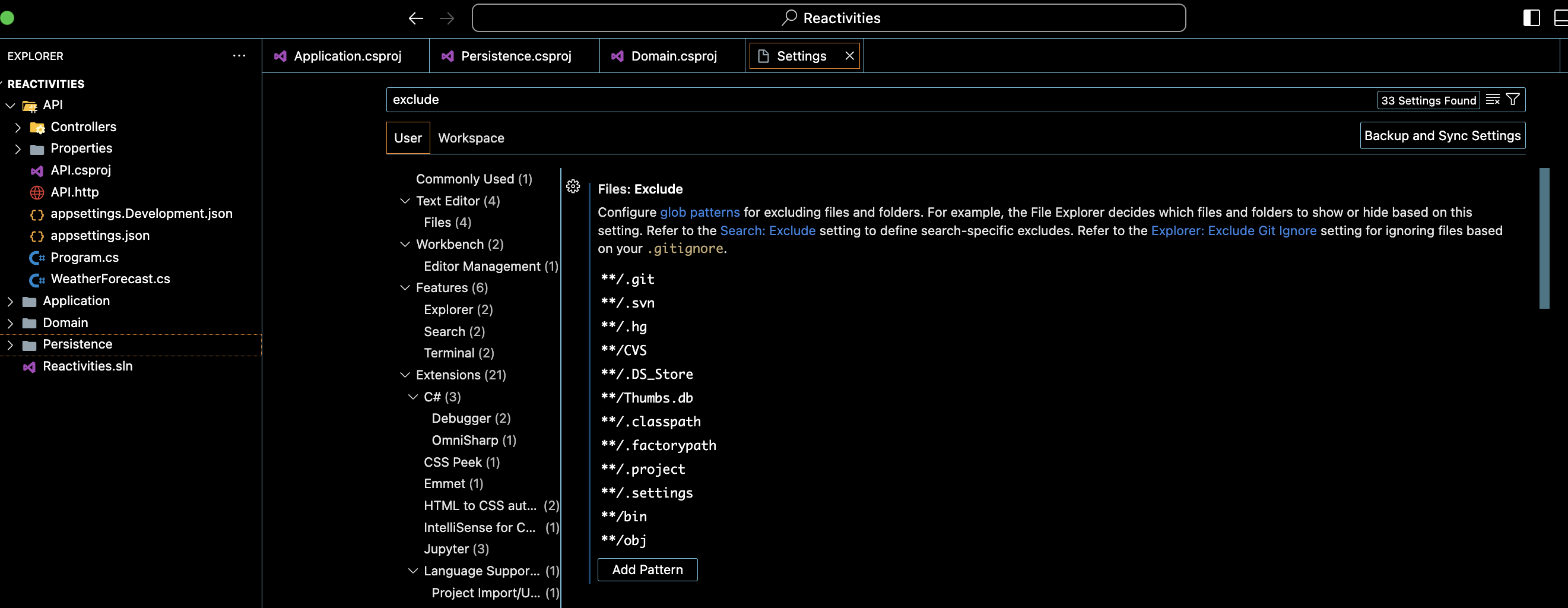
Task: Open Explorer more actions ellipsis menu
Action: [239, 56]
